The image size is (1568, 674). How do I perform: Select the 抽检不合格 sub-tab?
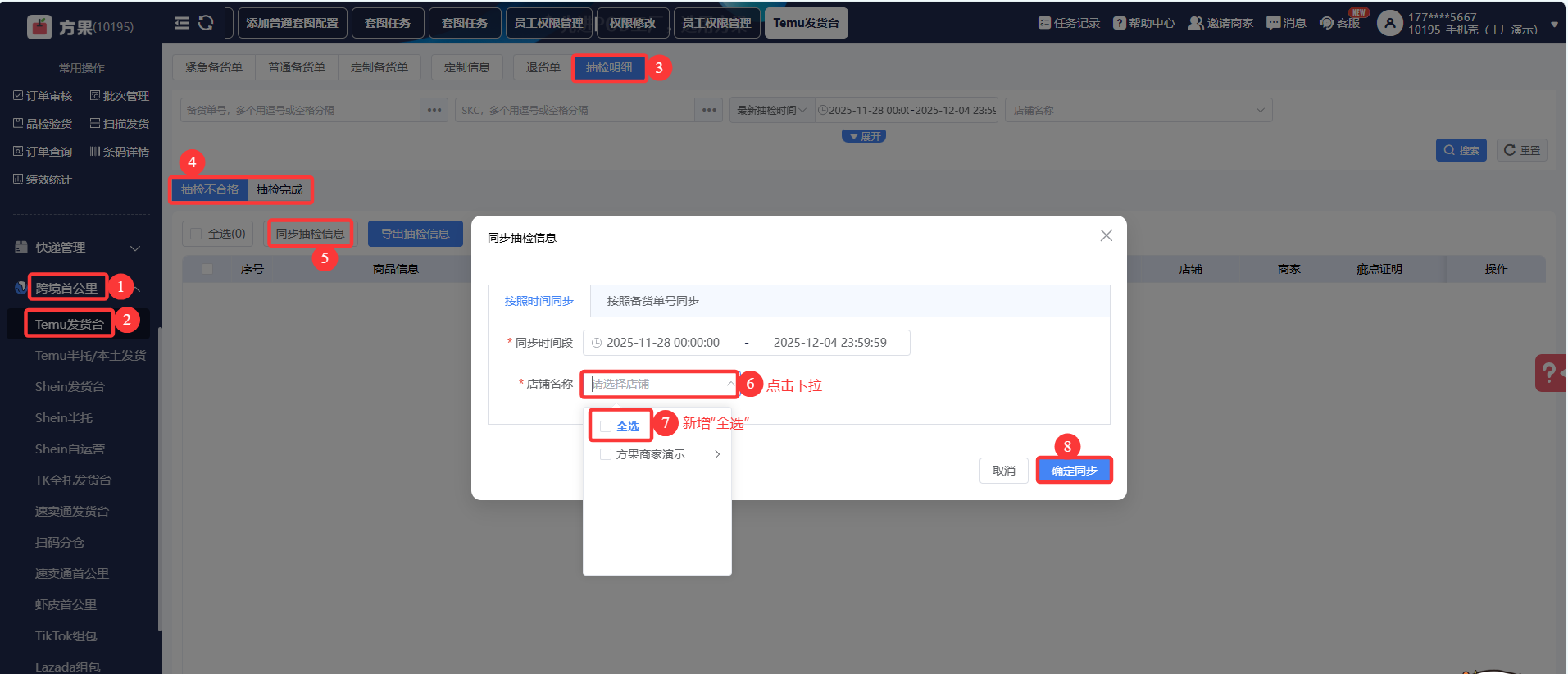click(210, 189)
